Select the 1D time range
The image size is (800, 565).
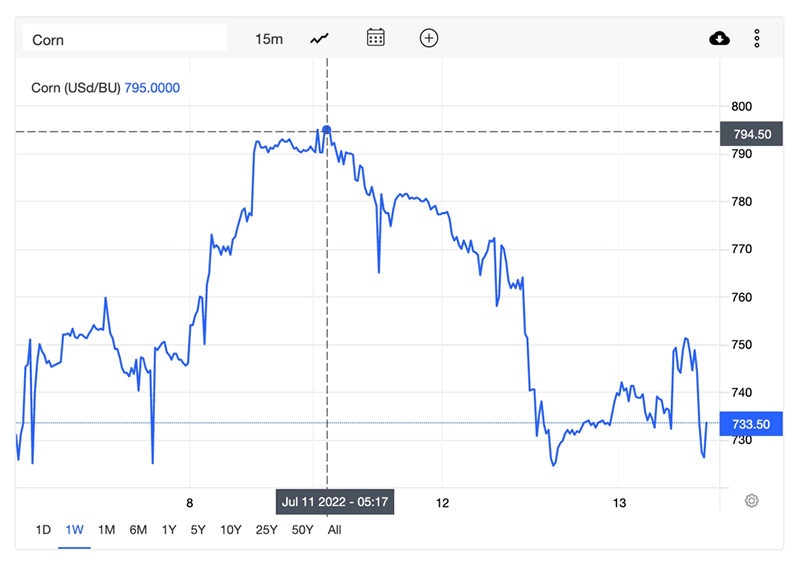click(43, 530)
